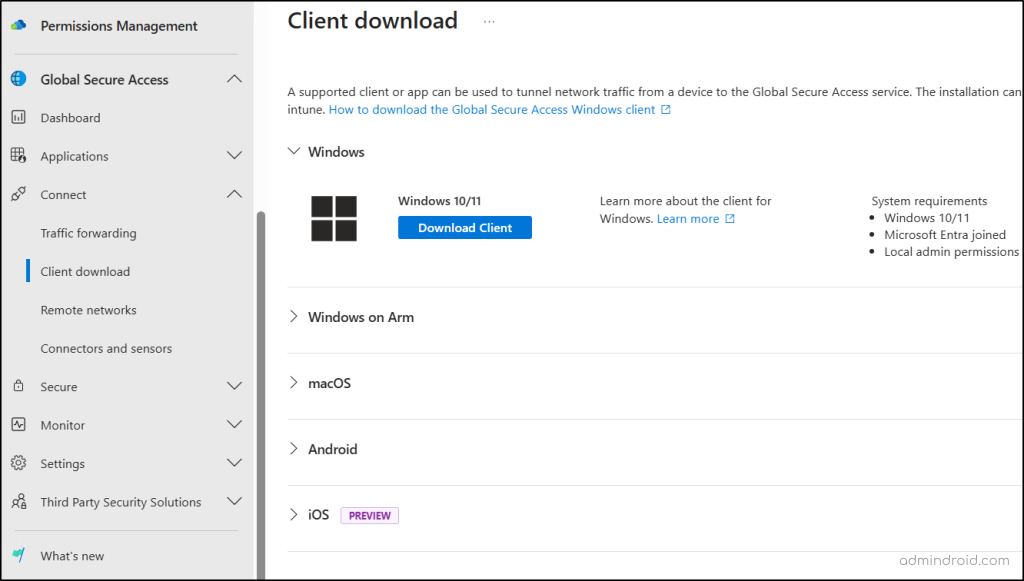The width and height of the screenshot is (1024, 581).
Task: Click the Download Client button
Action: 465,228
